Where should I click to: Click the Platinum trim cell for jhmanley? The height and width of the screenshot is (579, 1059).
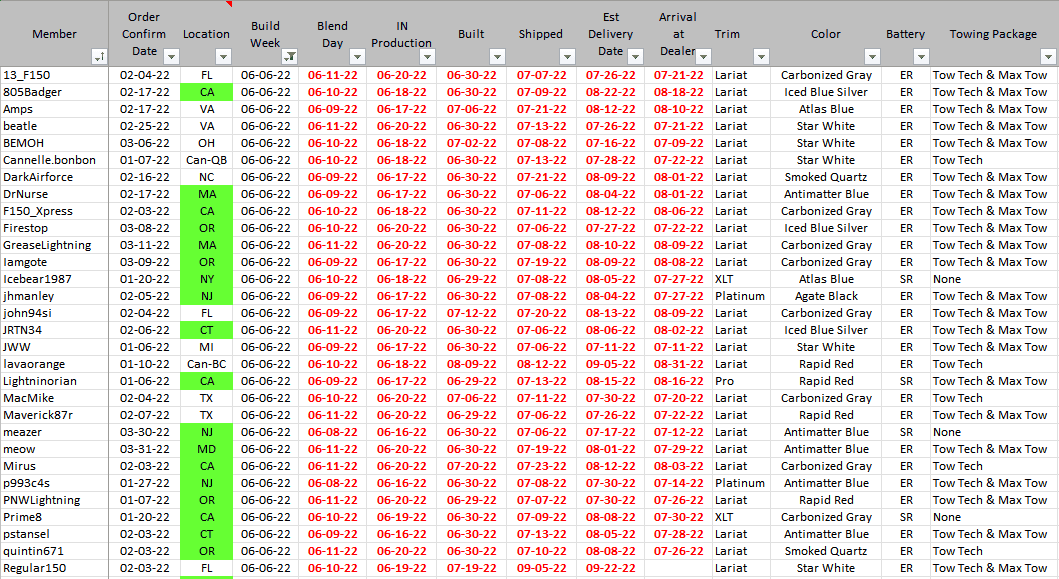tap(739, 296)
